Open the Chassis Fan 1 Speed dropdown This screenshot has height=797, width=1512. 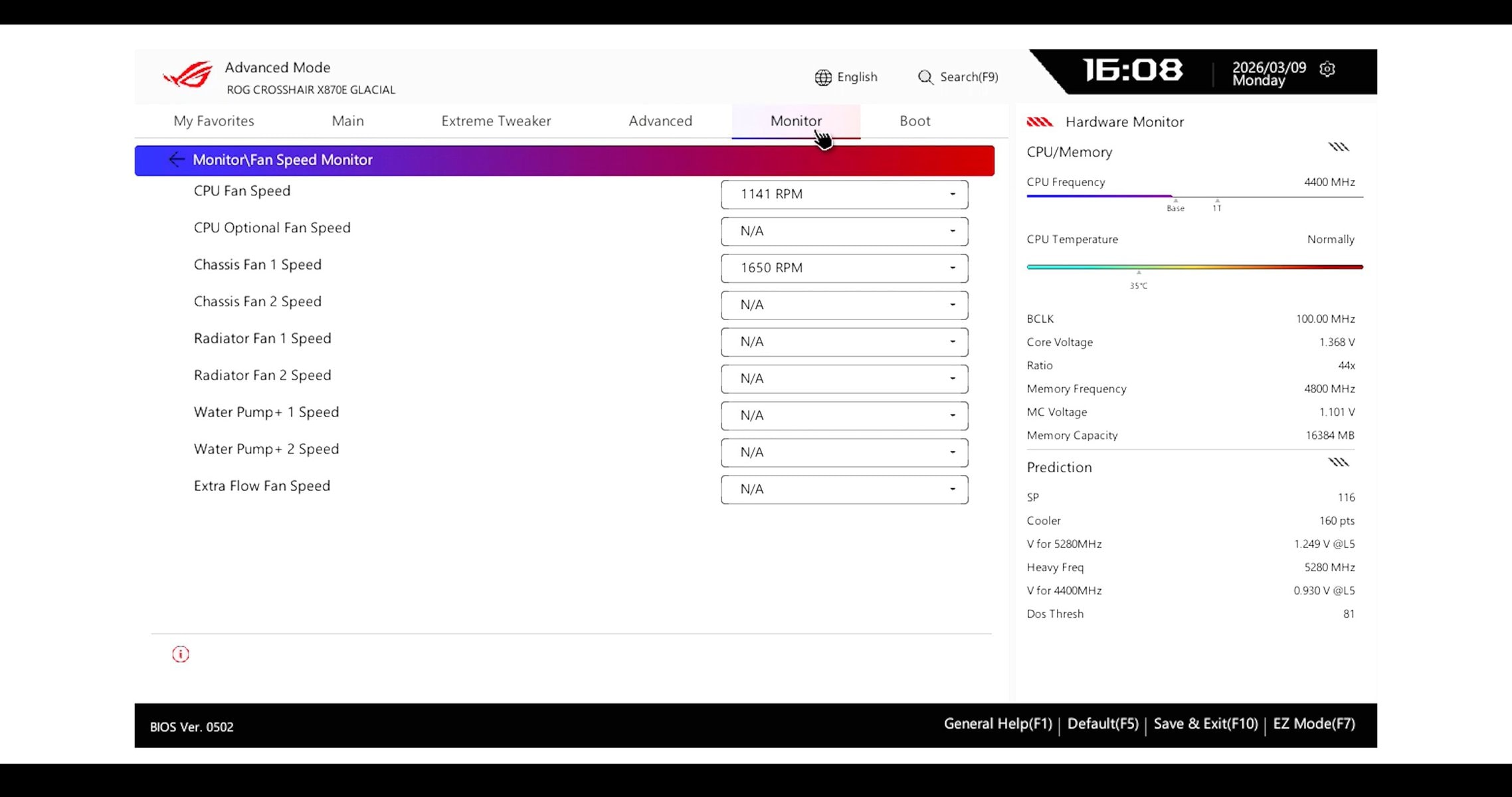point(844,268)
